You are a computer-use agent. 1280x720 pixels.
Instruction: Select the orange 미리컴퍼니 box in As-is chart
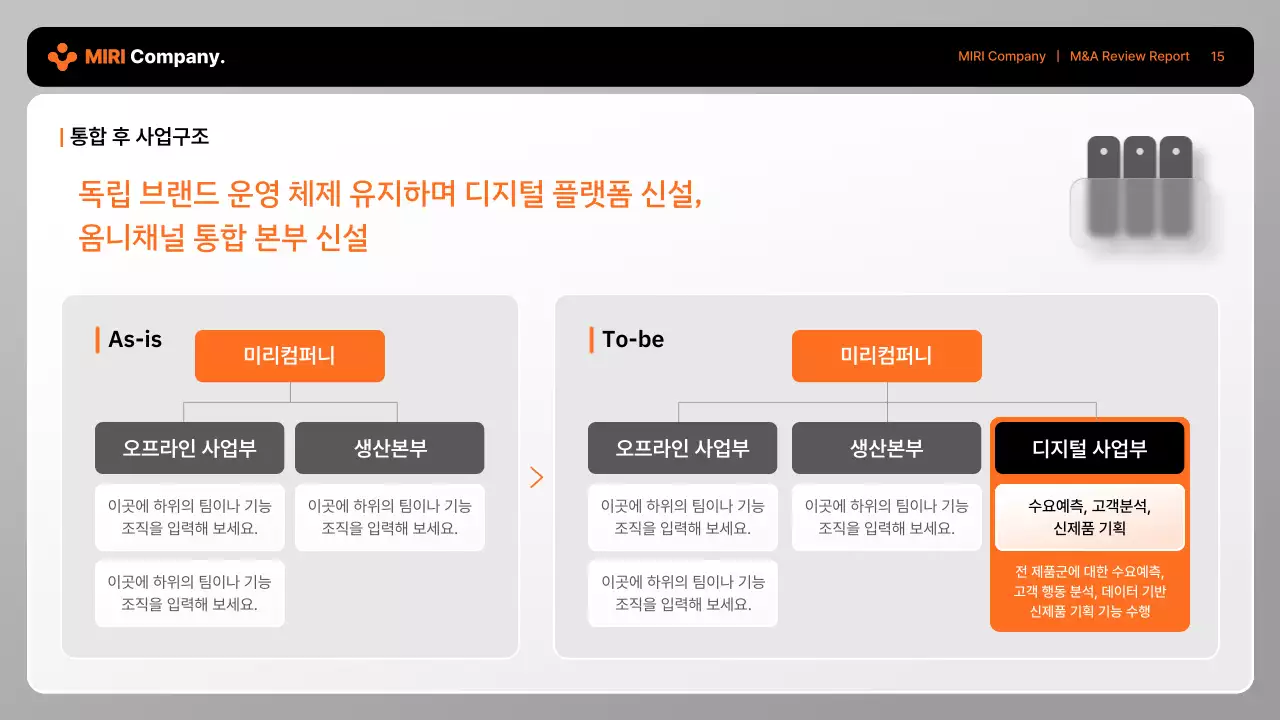click(289, 356)
